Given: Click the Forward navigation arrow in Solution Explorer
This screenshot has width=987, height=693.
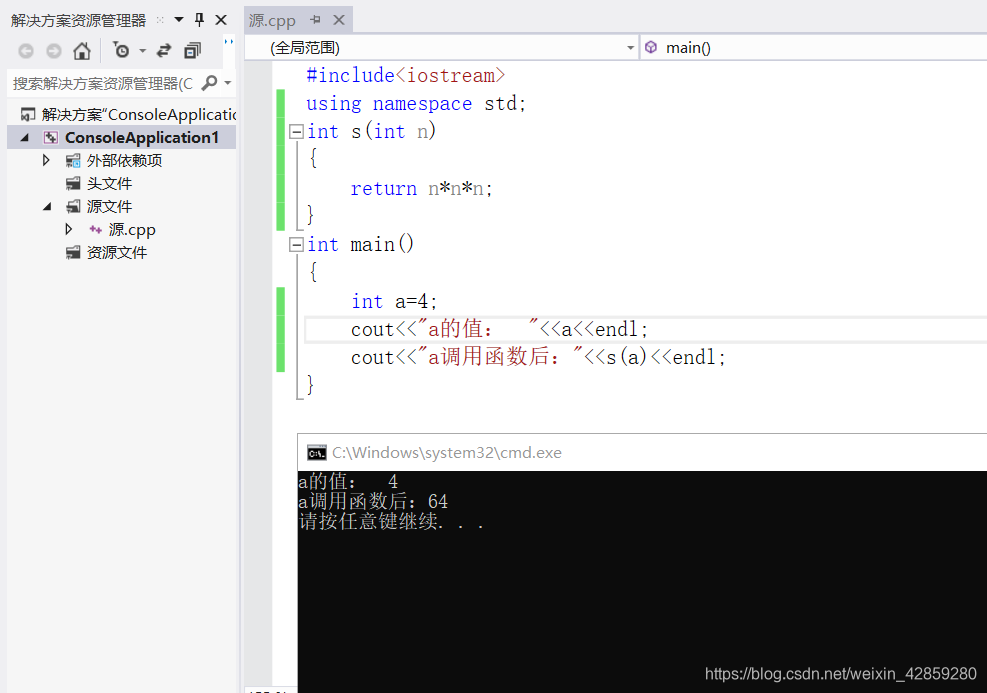Looking at the screenshot, I should click(54, 51).
